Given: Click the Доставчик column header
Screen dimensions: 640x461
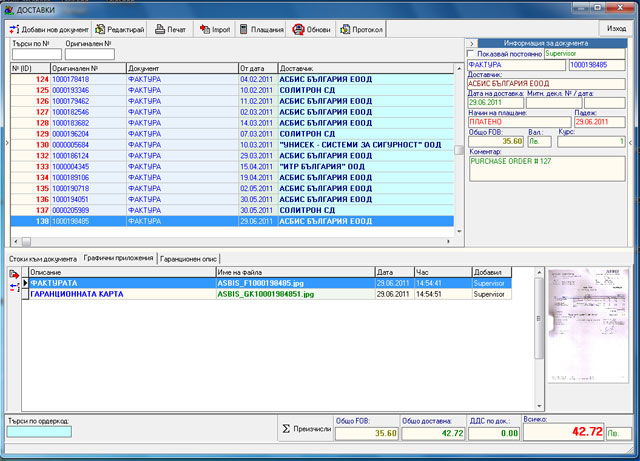Looking at the screenshot, I should [366, 69].
